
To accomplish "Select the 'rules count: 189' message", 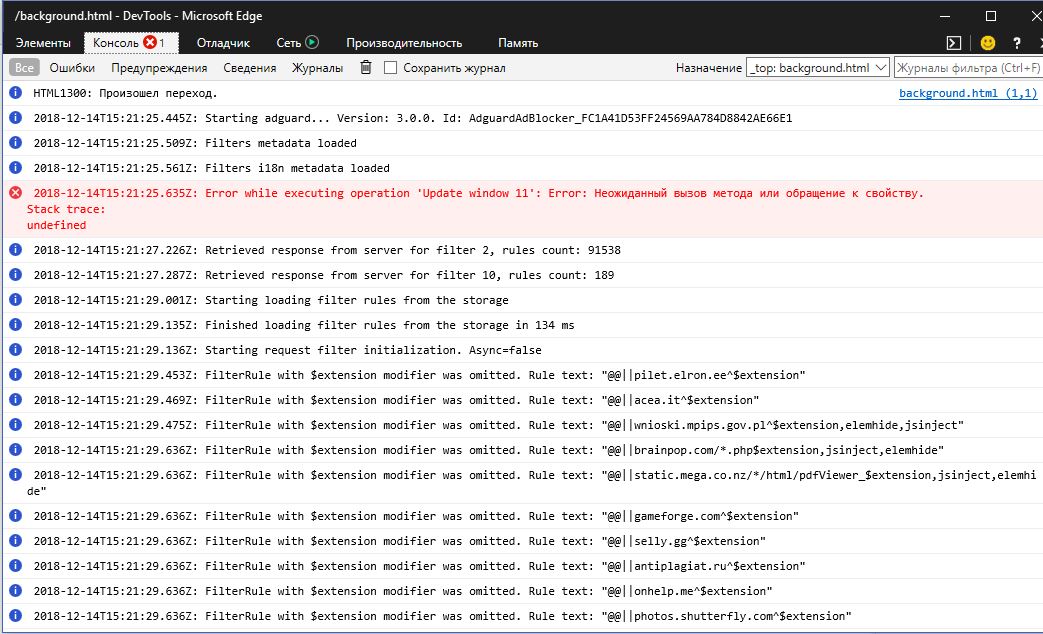I will click(x=324, y=275).
